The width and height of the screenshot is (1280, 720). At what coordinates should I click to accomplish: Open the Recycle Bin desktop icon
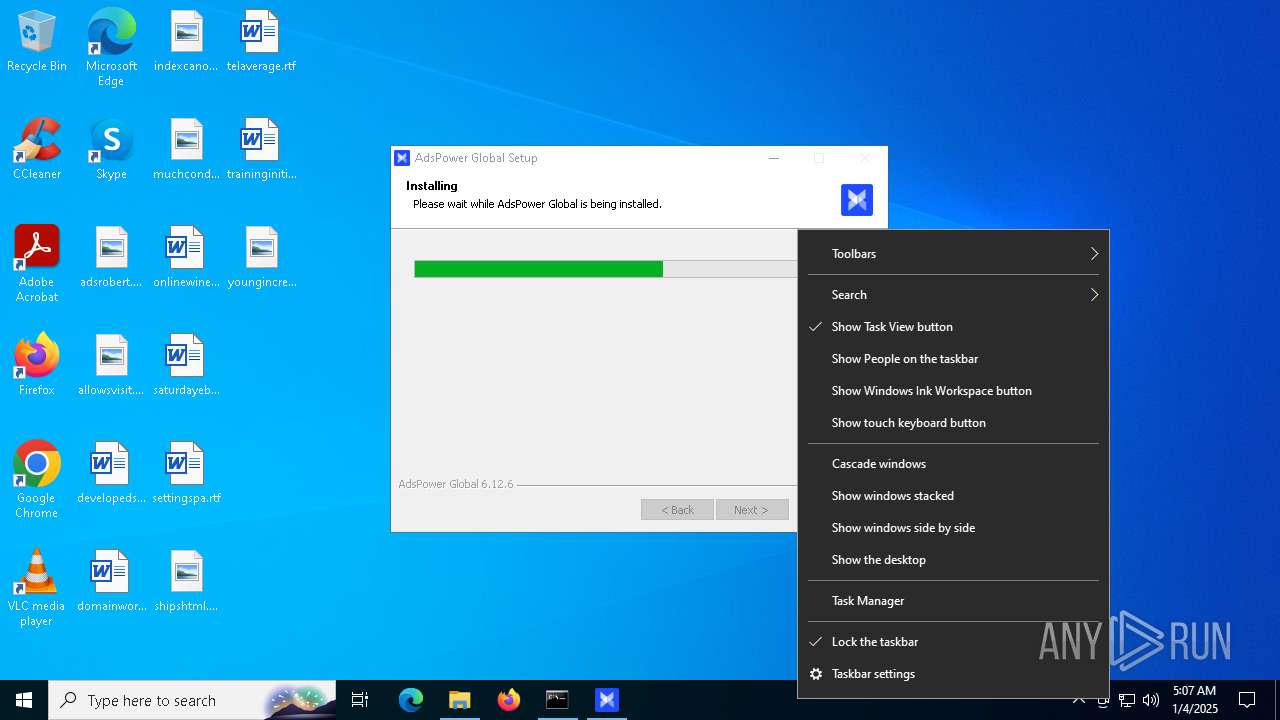coord(37,42)
